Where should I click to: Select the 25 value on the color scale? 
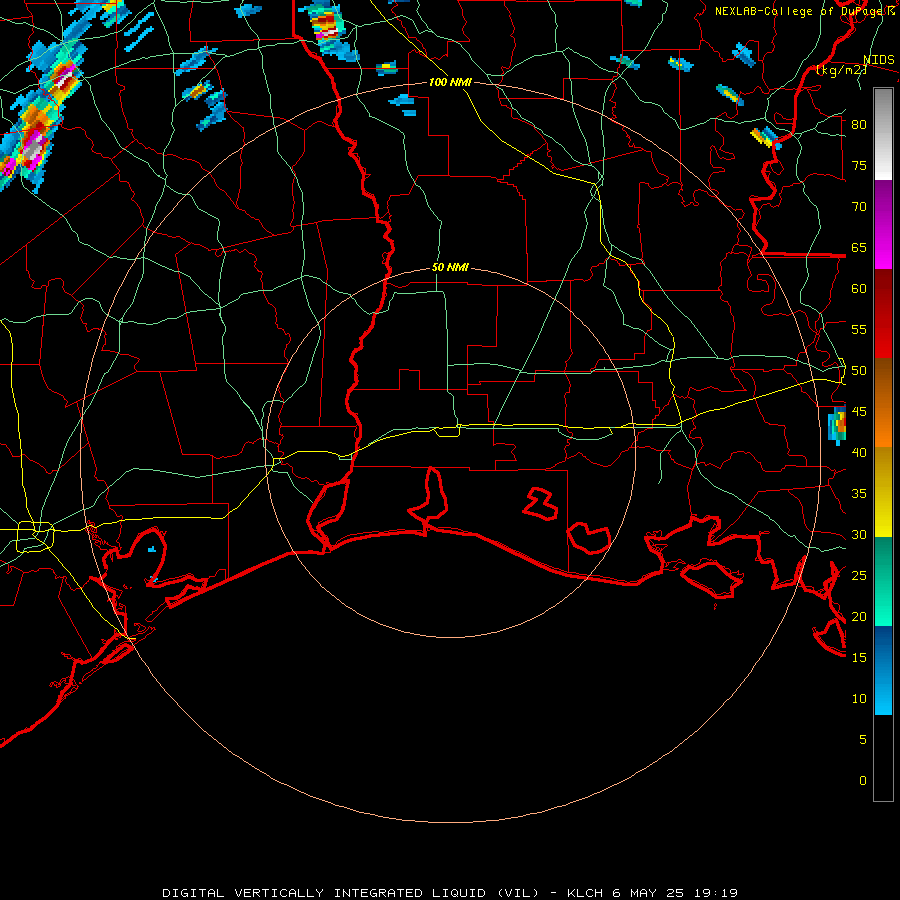click(859, 576)
